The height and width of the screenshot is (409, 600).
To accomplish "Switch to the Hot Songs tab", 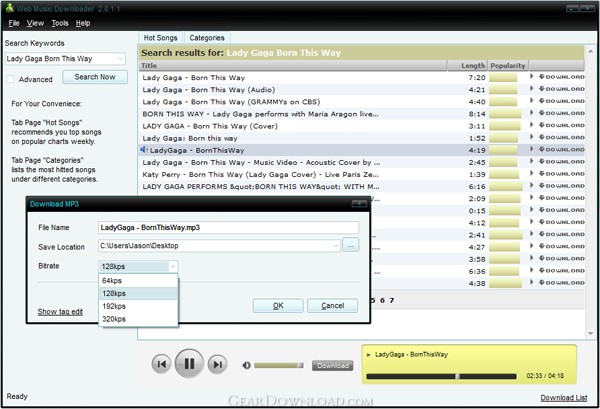I will pyautogui.click(x=160, y=38).
